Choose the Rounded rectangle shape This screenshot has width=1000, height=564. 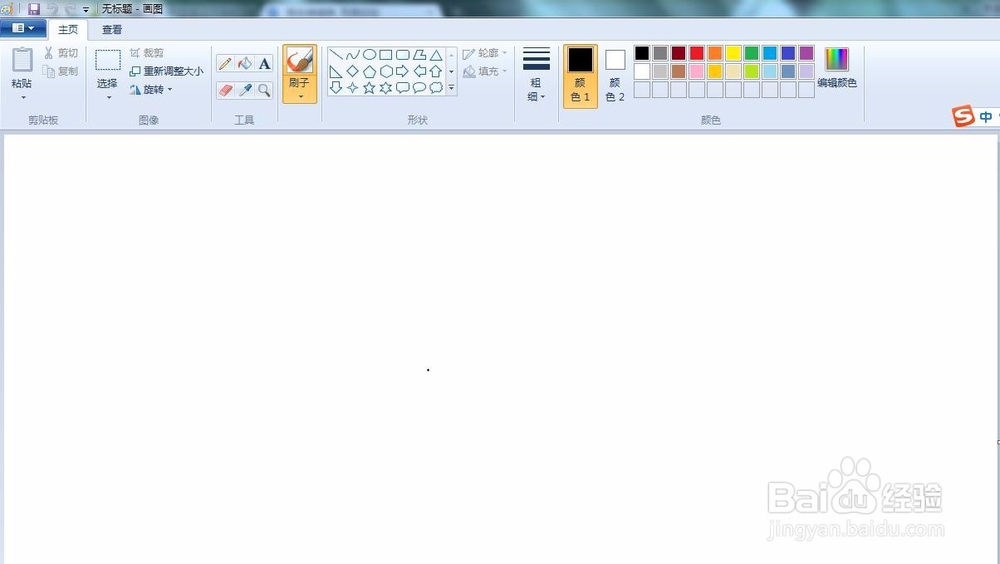click(x=402, y=55)
